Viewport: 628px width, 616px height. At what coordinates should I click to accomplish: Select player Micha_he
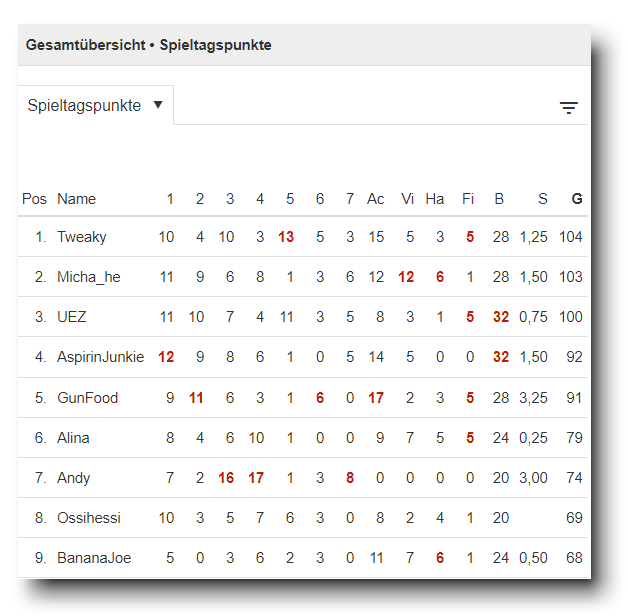click(88, 277)
